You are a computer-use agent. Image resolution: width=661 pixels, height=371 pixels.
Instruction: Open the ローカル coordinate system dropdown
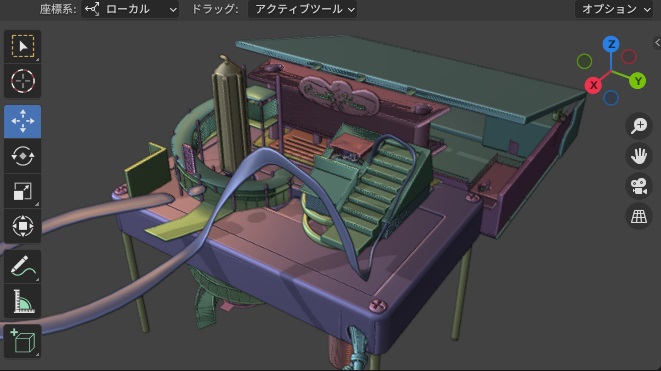pos(130,9)
